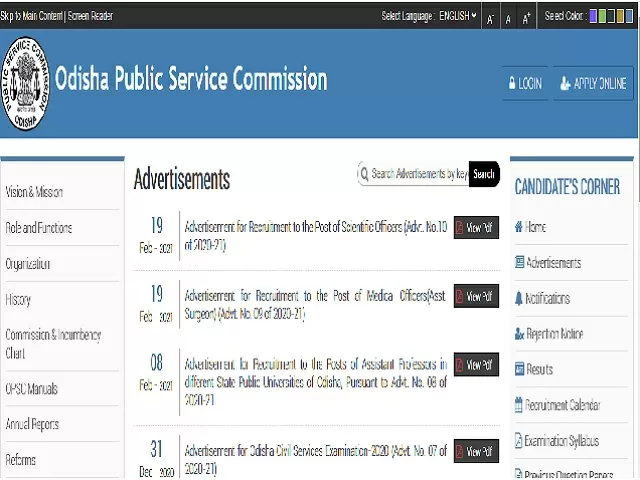Click the Notifications bell icon
640x480 pixels.
point(518,298)
